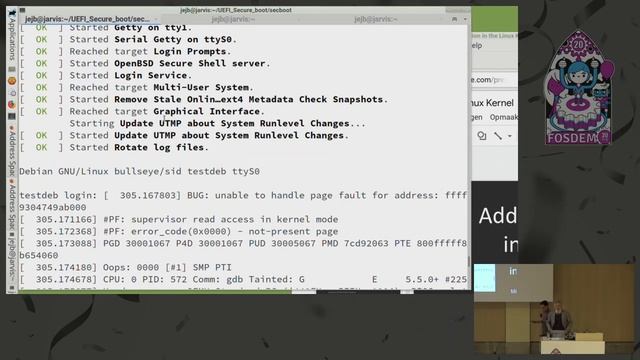Click the URL field in background browser window

click(494, 80)
